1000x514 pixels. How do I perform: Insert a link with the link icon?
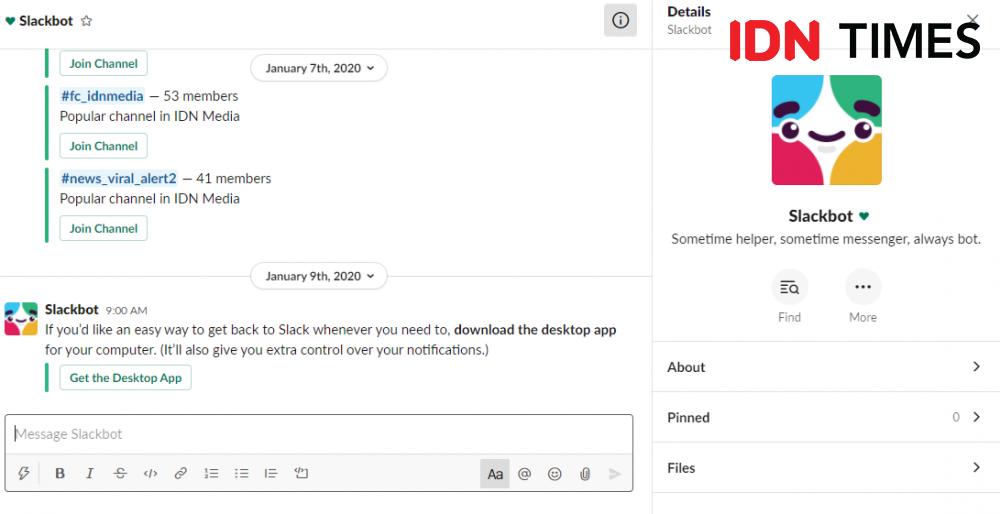[x=180, y=473]
